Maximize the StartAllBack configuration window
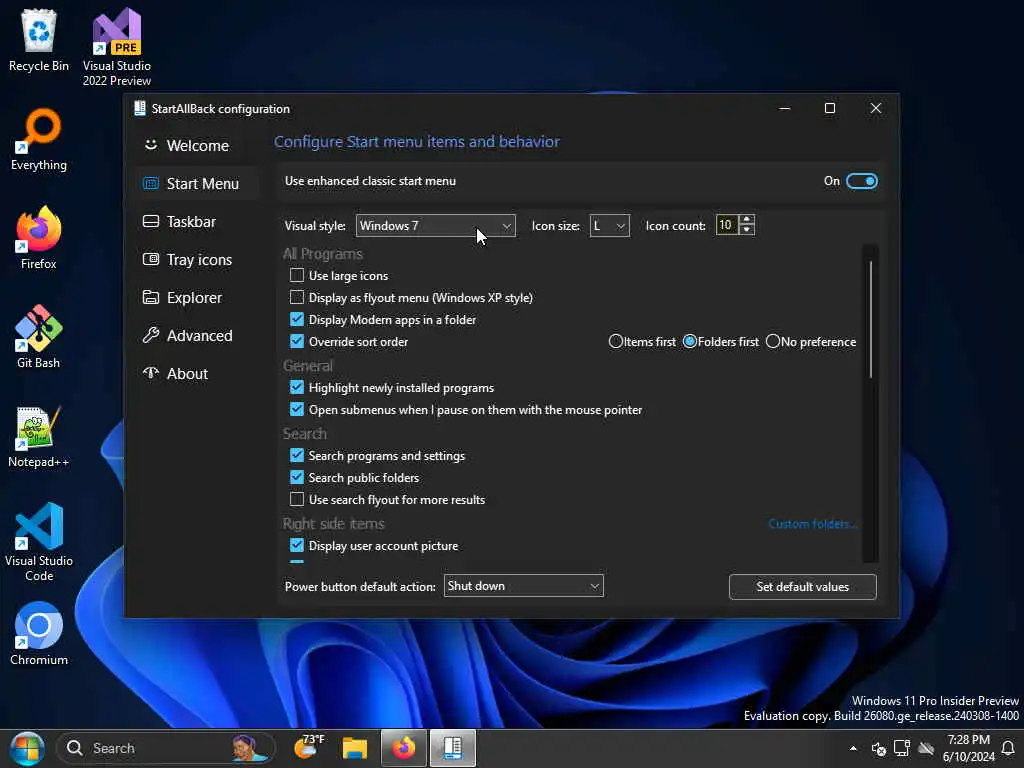Screen dimensions: 1024x768 pyautogui.click(x=830, y=108)
